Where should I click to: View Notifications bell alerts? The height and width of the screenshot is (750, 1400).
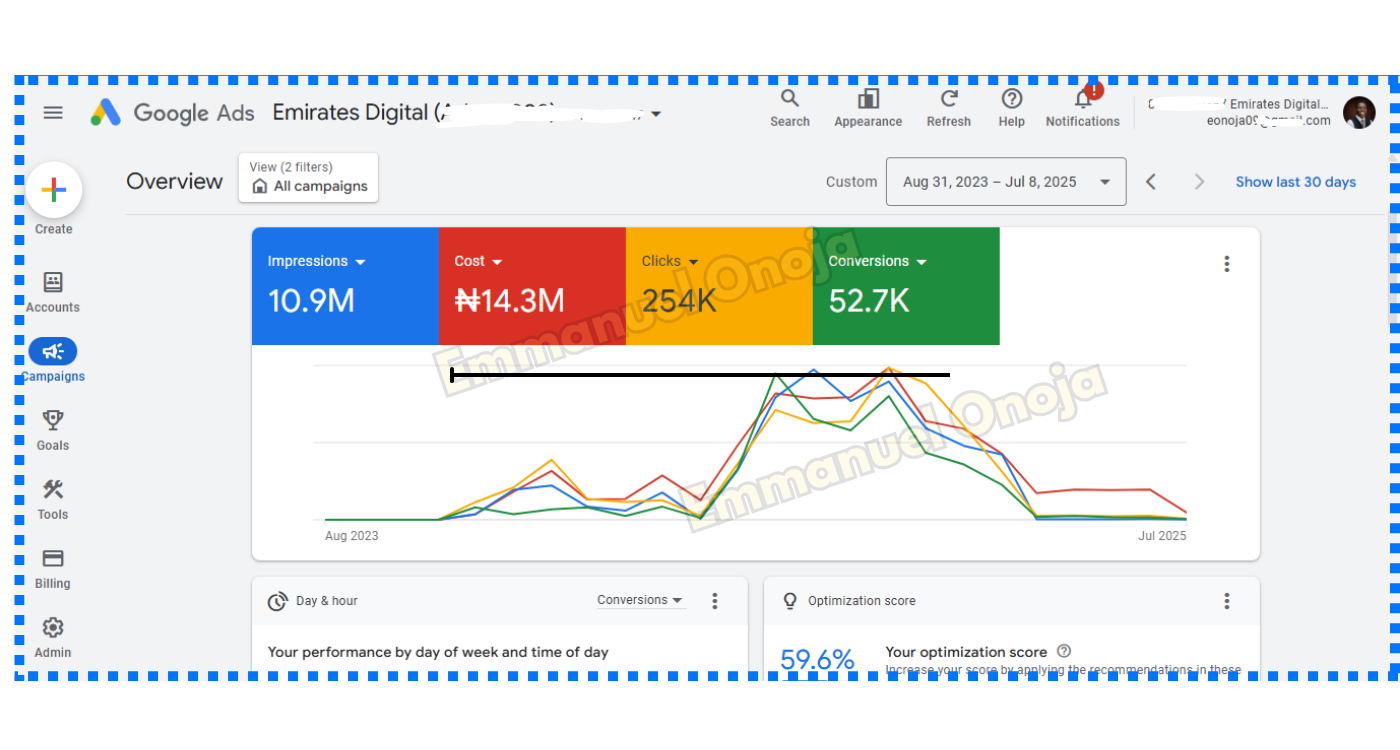tap(1083, 99)
